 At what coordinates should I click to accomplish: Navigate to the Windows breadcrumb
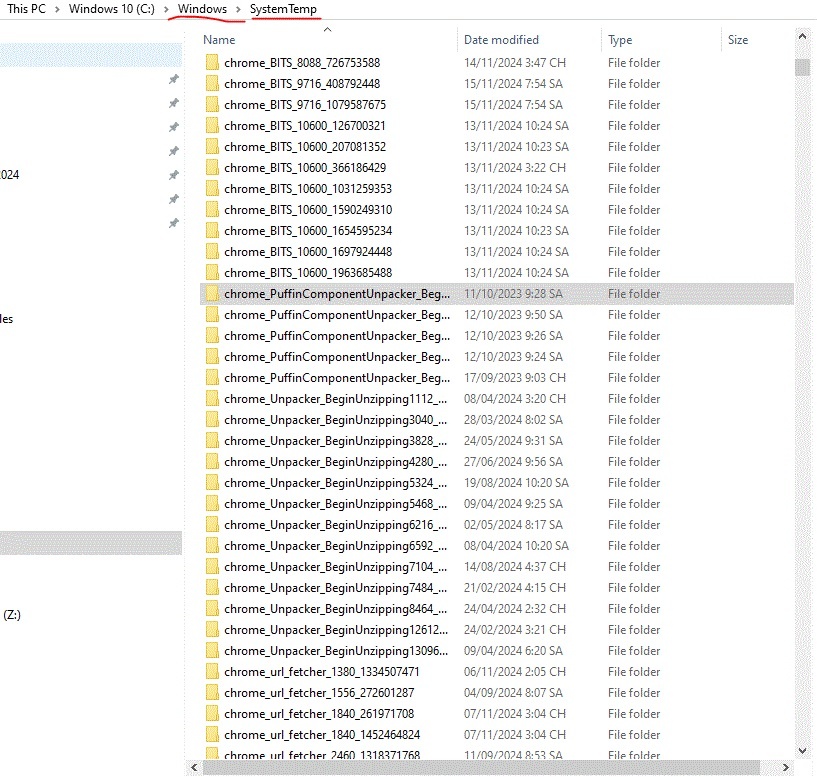click(x=202, y=9)
